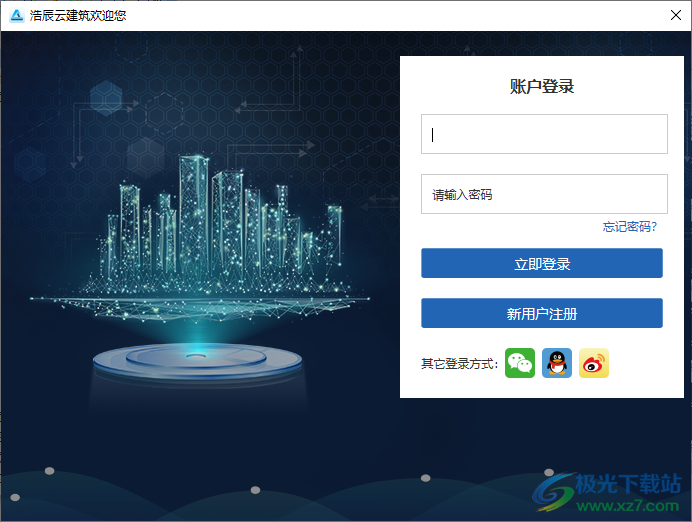Image resolution: width=692 pixels, height=522 pixels.
Task: Open the 忘记密码? link
Action: coord(630,227)
